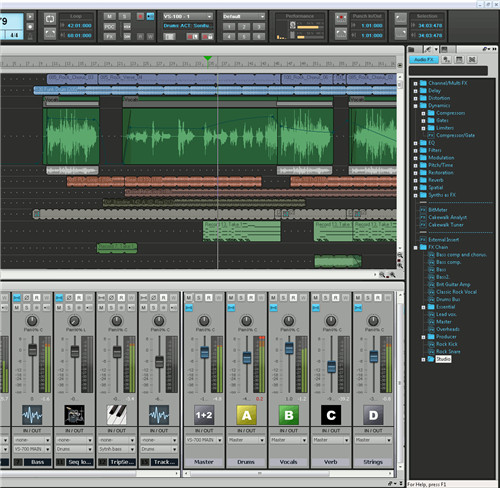Image resolution: width=500 pixels, height=488 pixels.
Task: Expand the Compressors folder
Action: [x=423, y=113]
